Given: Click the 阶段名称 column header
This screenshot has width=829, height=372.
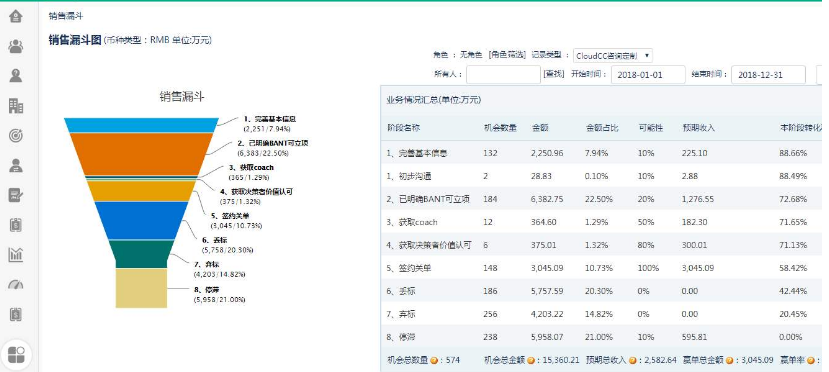Looking at the screenshot, I should pos(404,128).
